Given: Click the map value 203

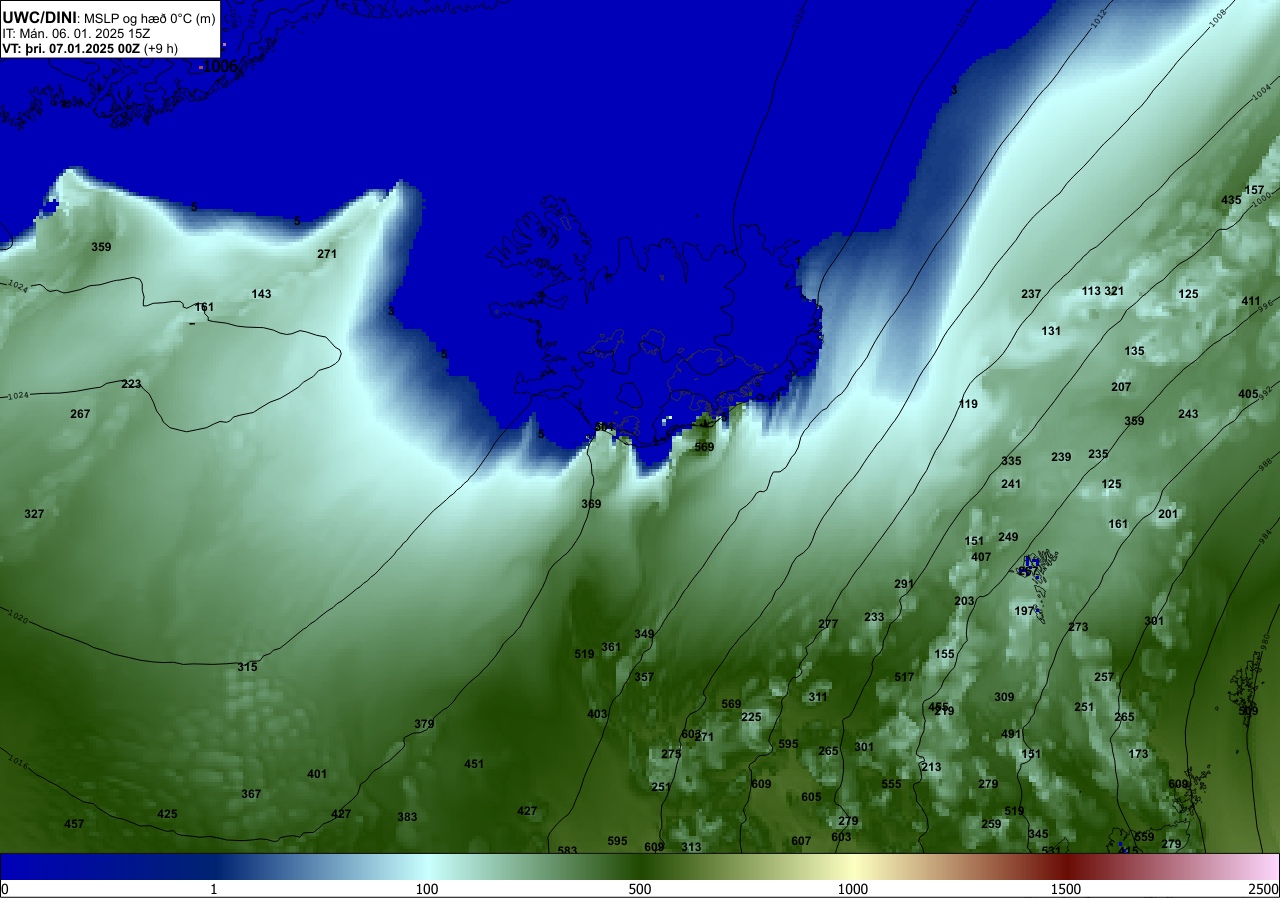Looking at the screenshot, I should (964, 601).
